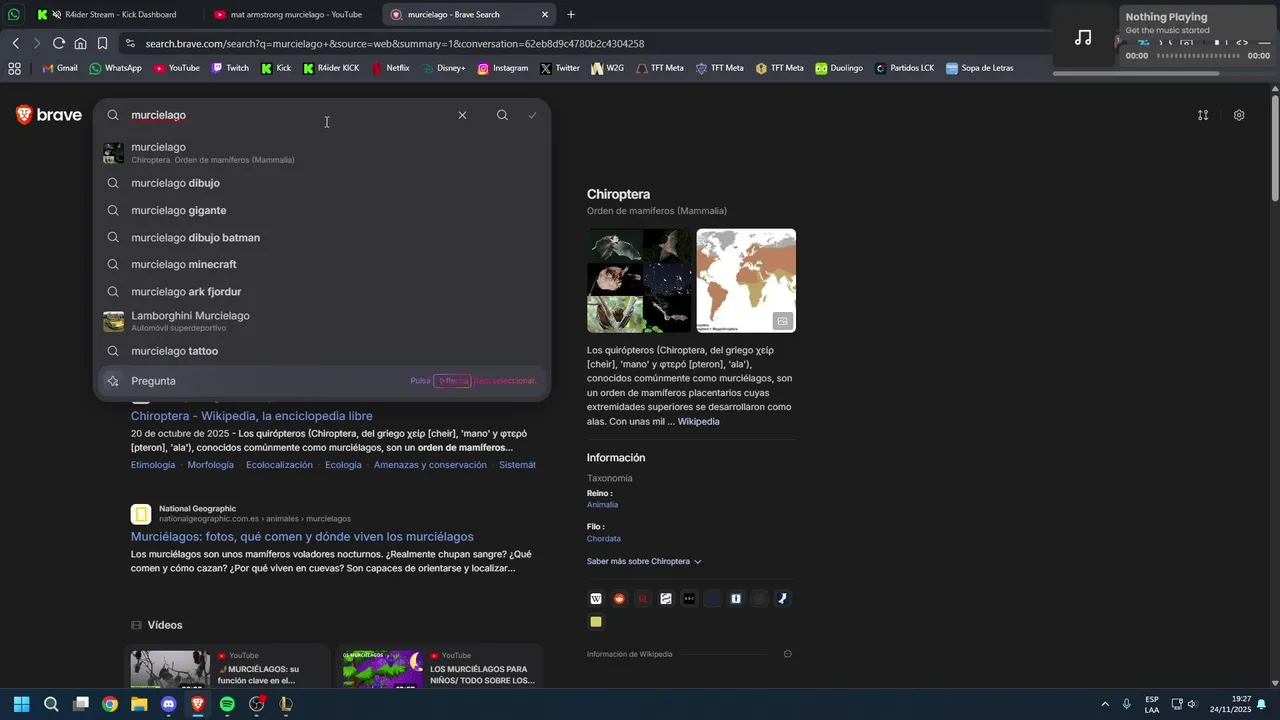Open a new browser tab
Viewport: 1280px width, 720px height.
[571, 15]
